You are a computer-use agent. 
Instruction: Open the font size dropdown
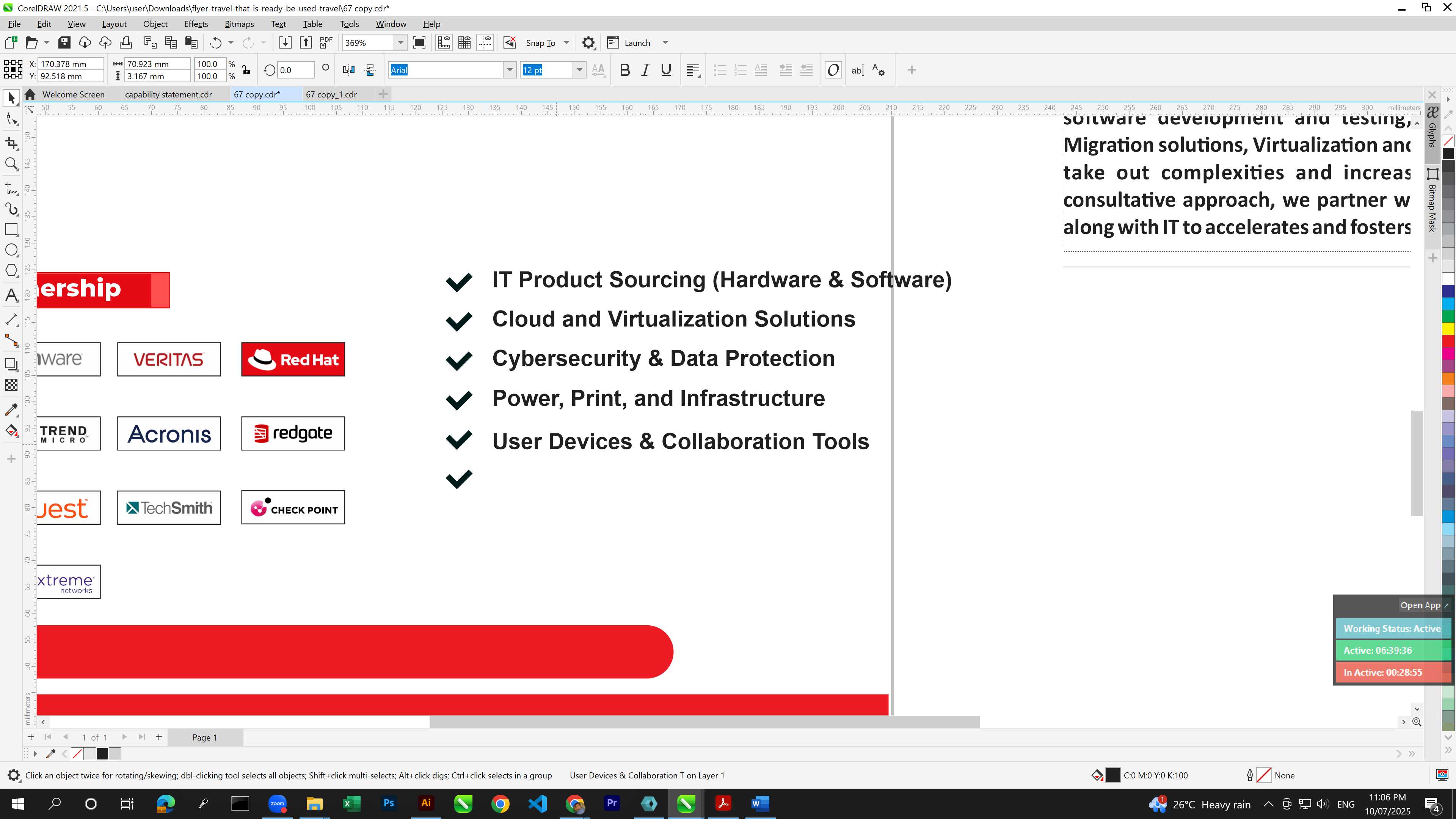coord(579,70)
